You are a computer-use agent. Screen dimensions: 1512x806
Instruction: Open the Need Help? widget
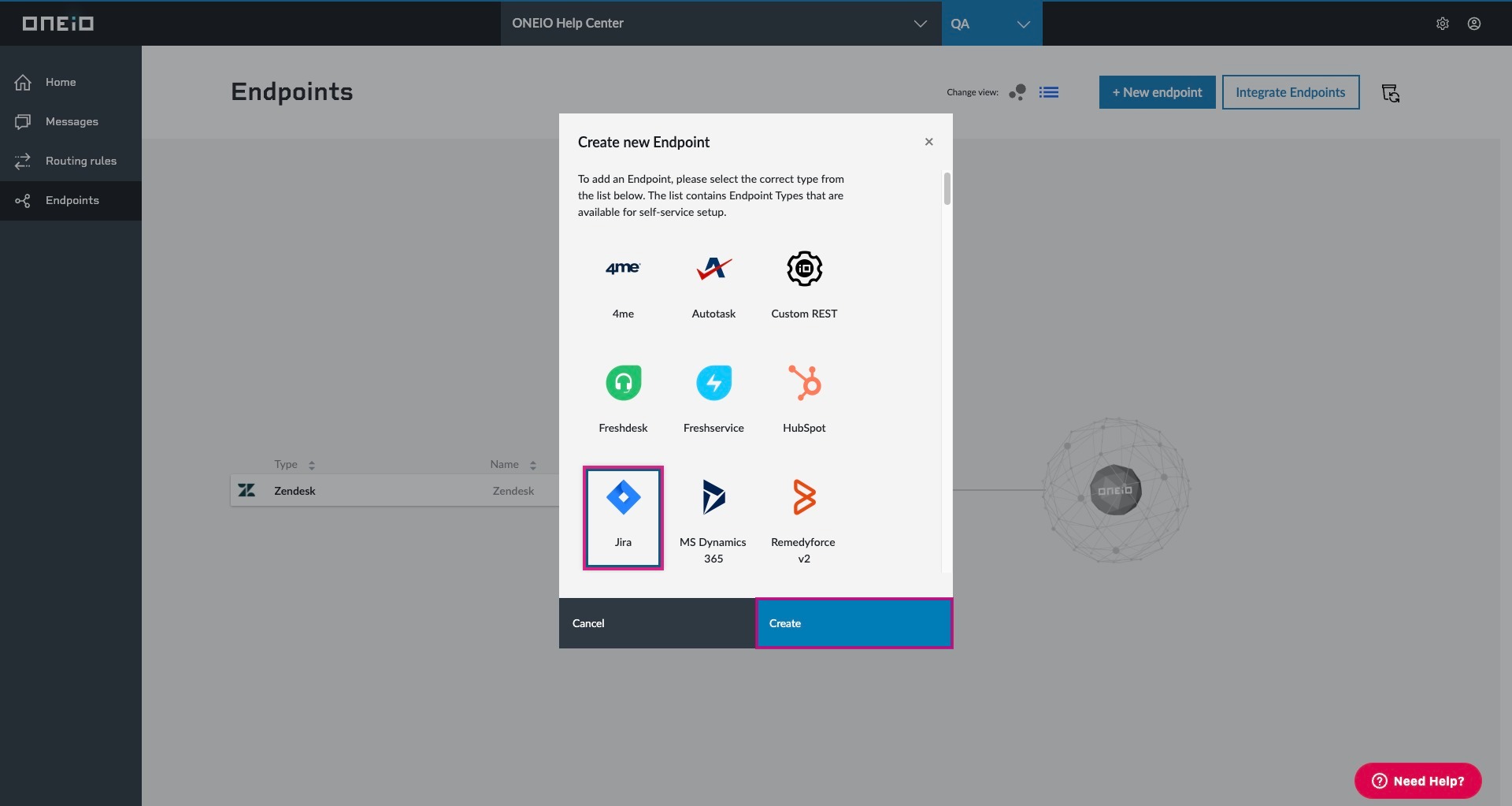click(1417, 781)
